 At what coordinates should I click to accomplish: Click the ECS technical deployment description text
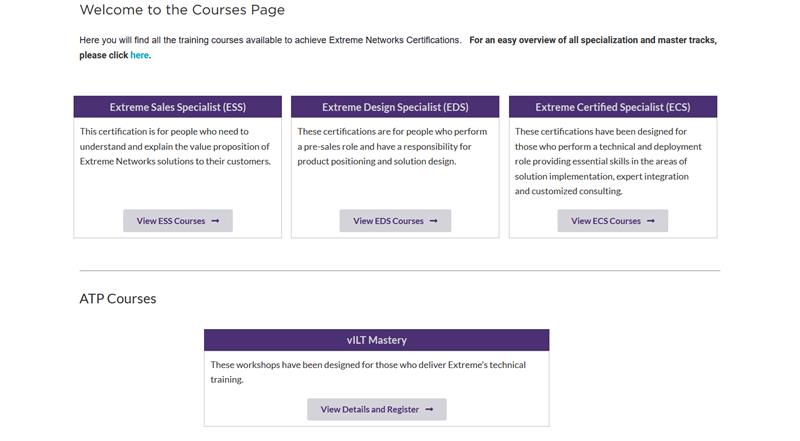click(608, 161)
